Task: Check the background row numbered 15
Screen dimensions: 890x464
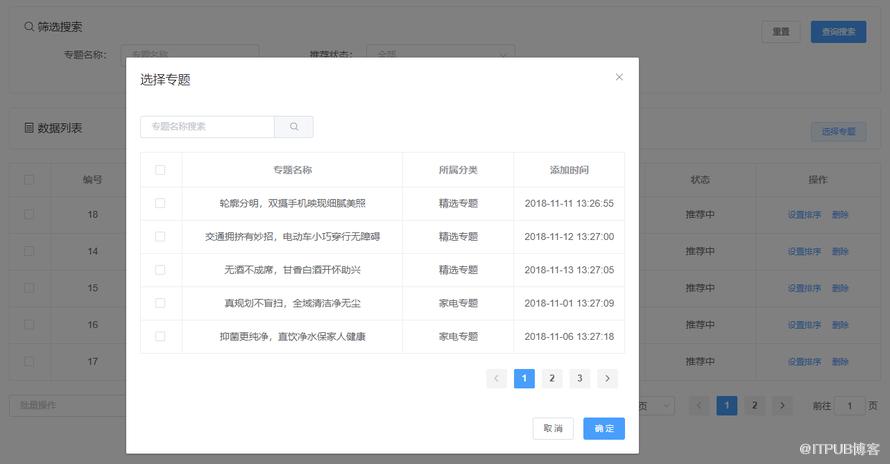Action: click(x=29, y=288)
